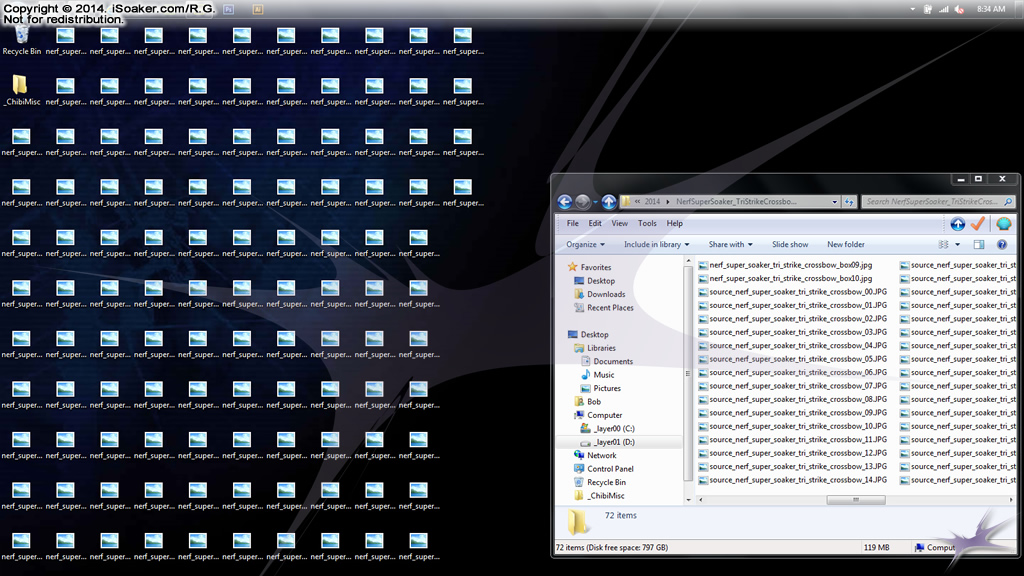Select nerf_super_soaker_tri_strike_crossbow_box09.jpg
1024x576 pixels.
coord(786,265)
